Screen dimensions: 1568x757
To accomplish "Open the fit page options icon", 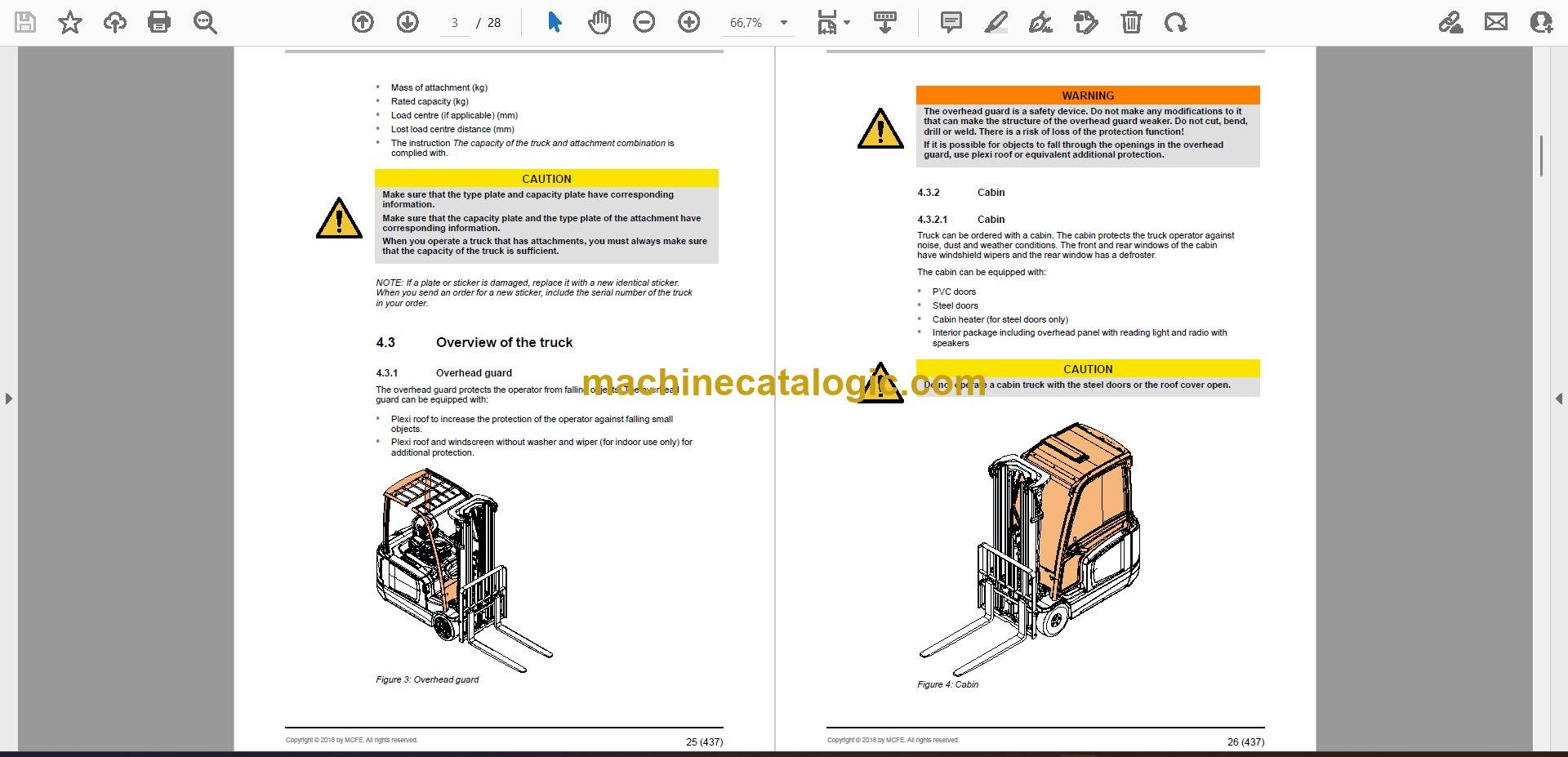I will coord(827,23).
